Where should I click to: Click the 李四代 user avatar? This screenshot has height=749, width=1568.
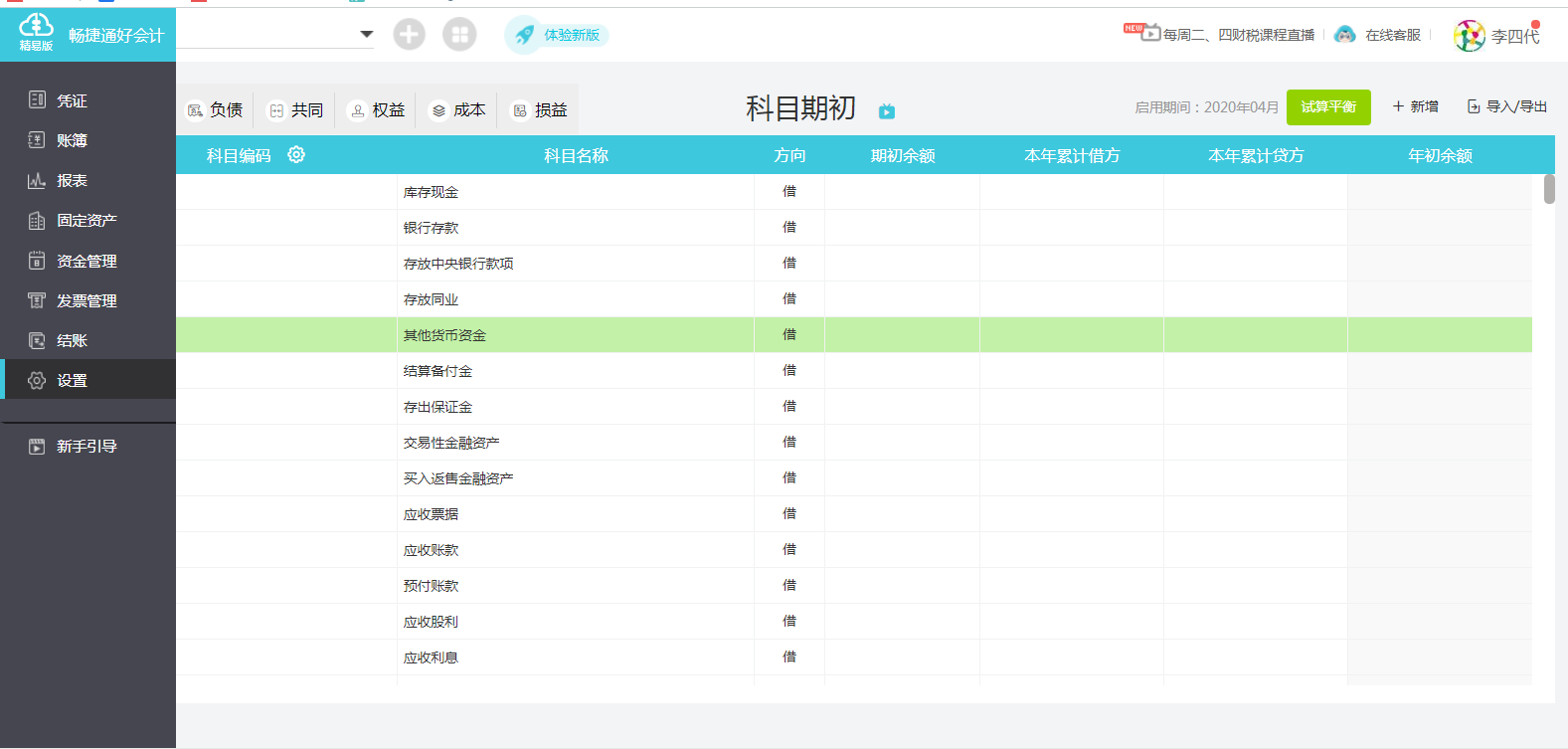[x=1469, y=36]
